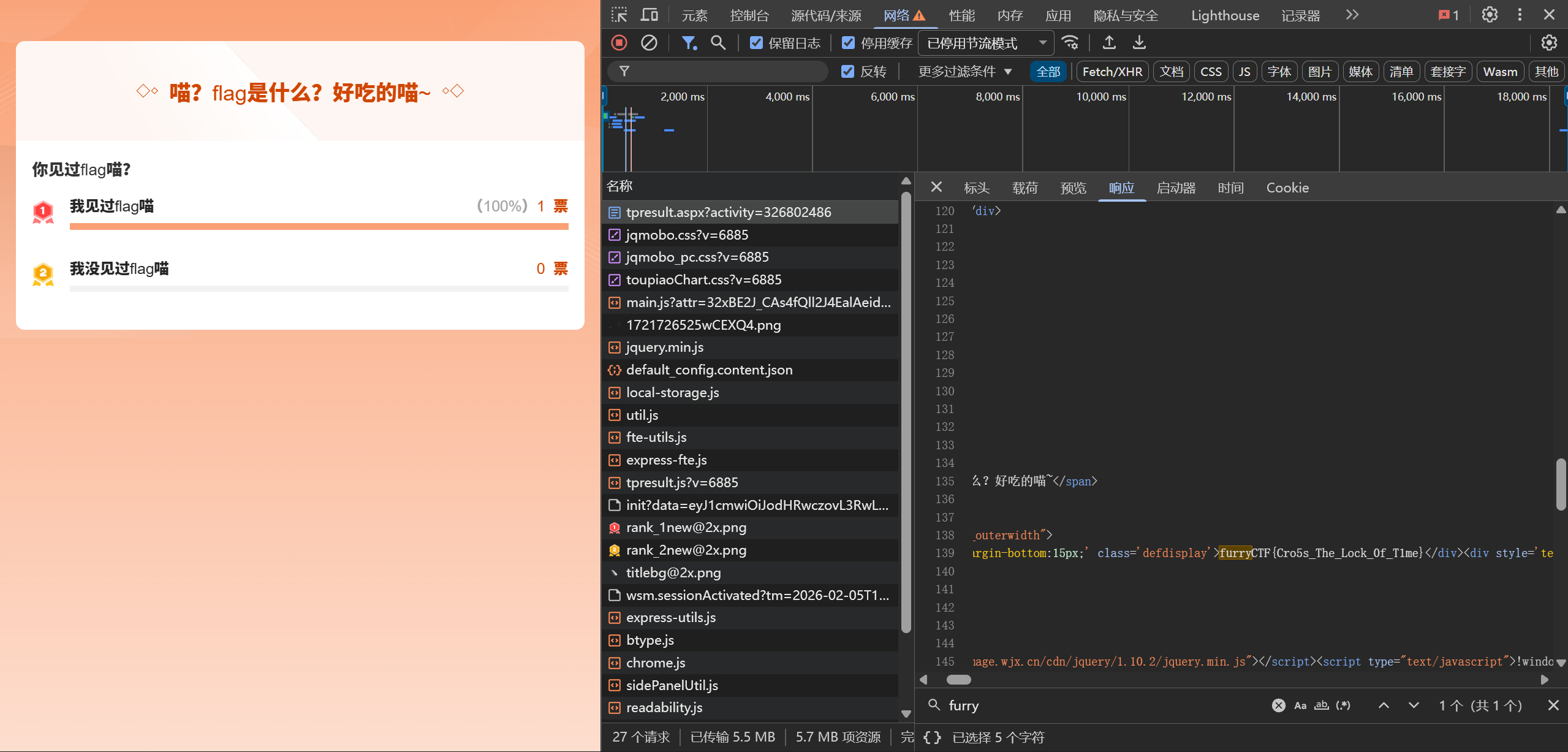This screenshot has width=1568, height=752.
Task: Expand more DevTools tabs chevron
Action: tap(1352, 15)
